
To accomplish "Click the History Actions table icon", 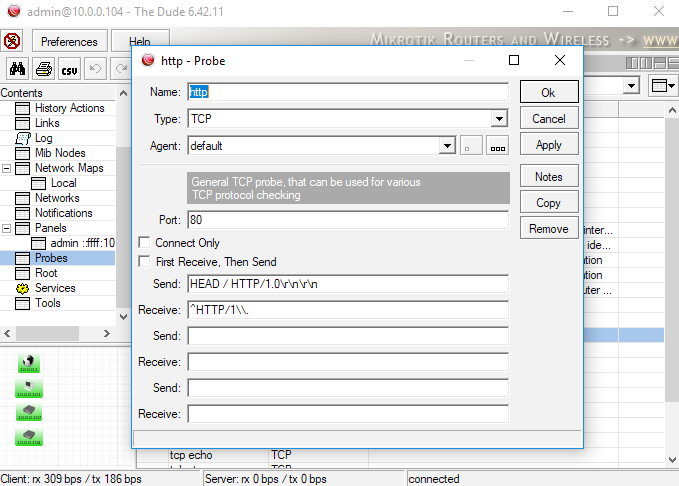I will click(23, 108).
